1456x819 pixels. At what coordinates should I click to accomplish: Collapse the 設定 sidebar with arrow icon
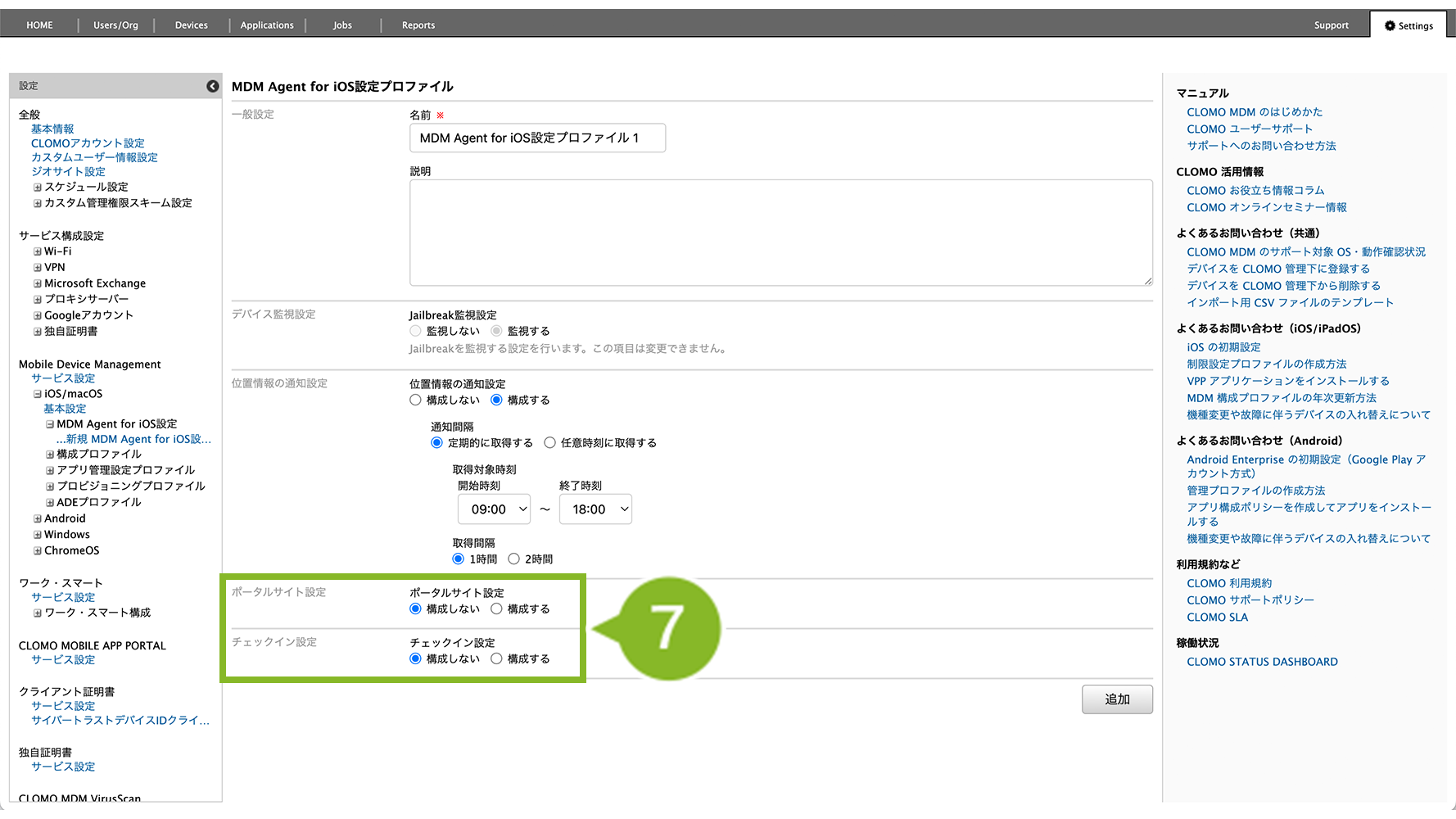point(212,86)
